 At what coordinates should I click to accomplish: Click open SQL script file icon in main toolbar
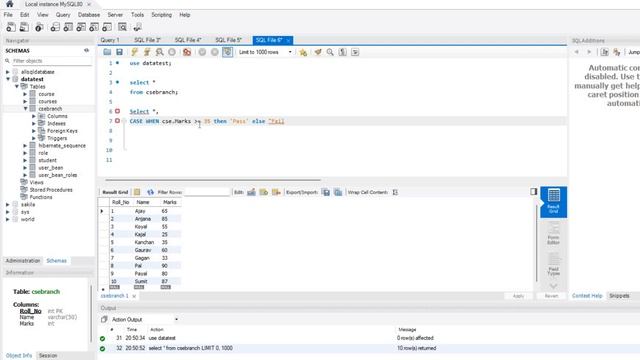tap(24, 27)
